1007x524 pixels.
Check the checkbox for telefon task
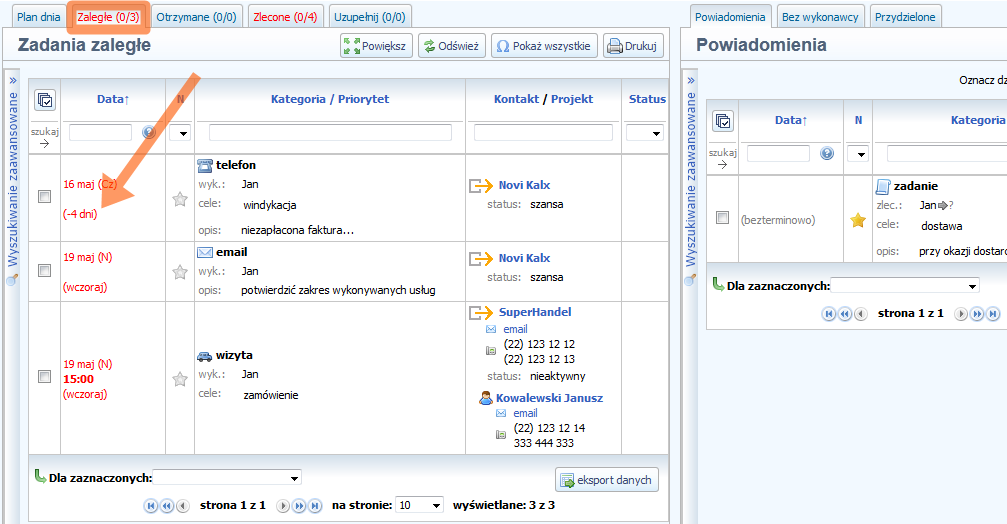click(44, 197)
